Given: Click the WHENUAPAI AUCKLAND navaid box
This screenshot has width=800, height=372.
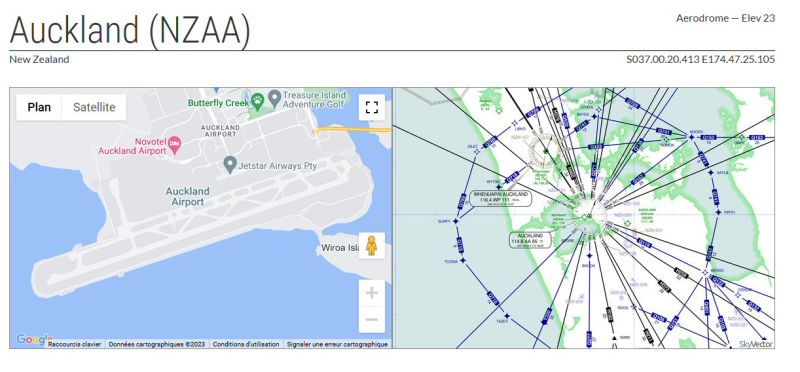Looking at the screenshot, I should (x=500, y=198).
